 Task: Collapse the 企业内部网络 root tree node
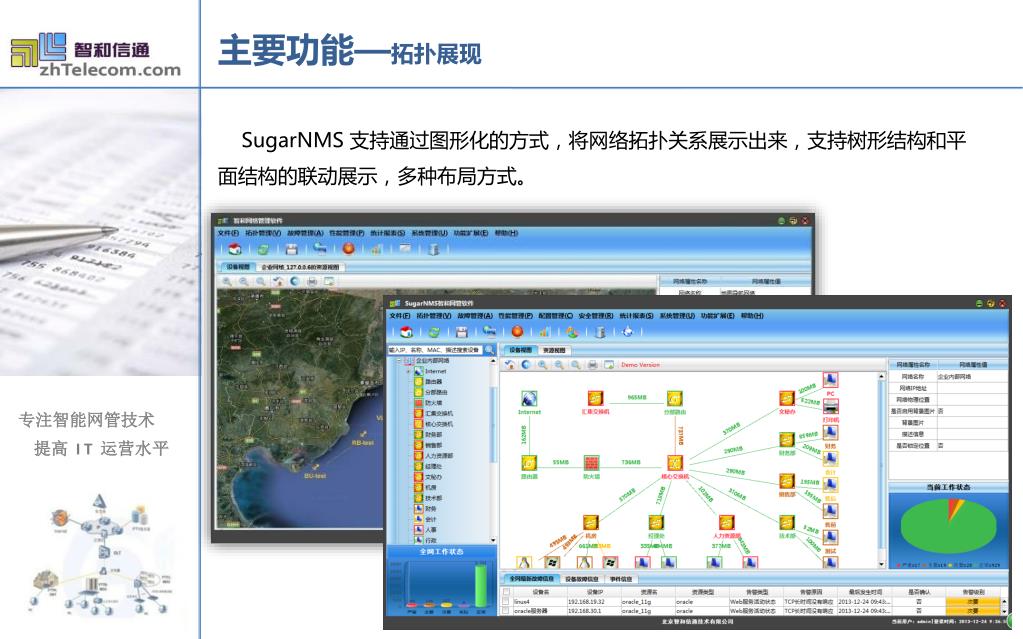(x=399, y=360)
